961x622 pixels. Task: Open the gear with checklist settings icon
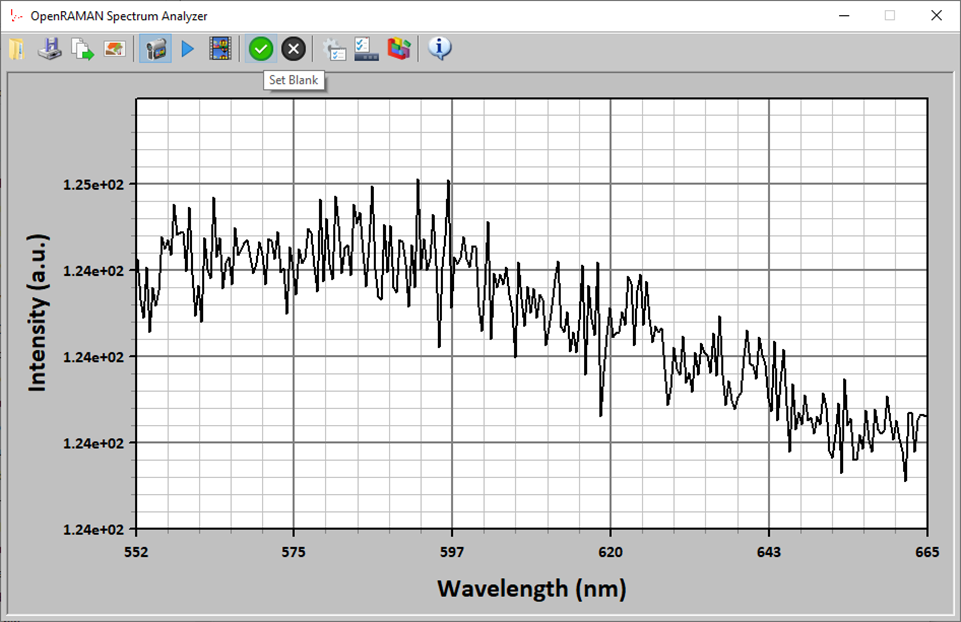[x=335, y=48]
